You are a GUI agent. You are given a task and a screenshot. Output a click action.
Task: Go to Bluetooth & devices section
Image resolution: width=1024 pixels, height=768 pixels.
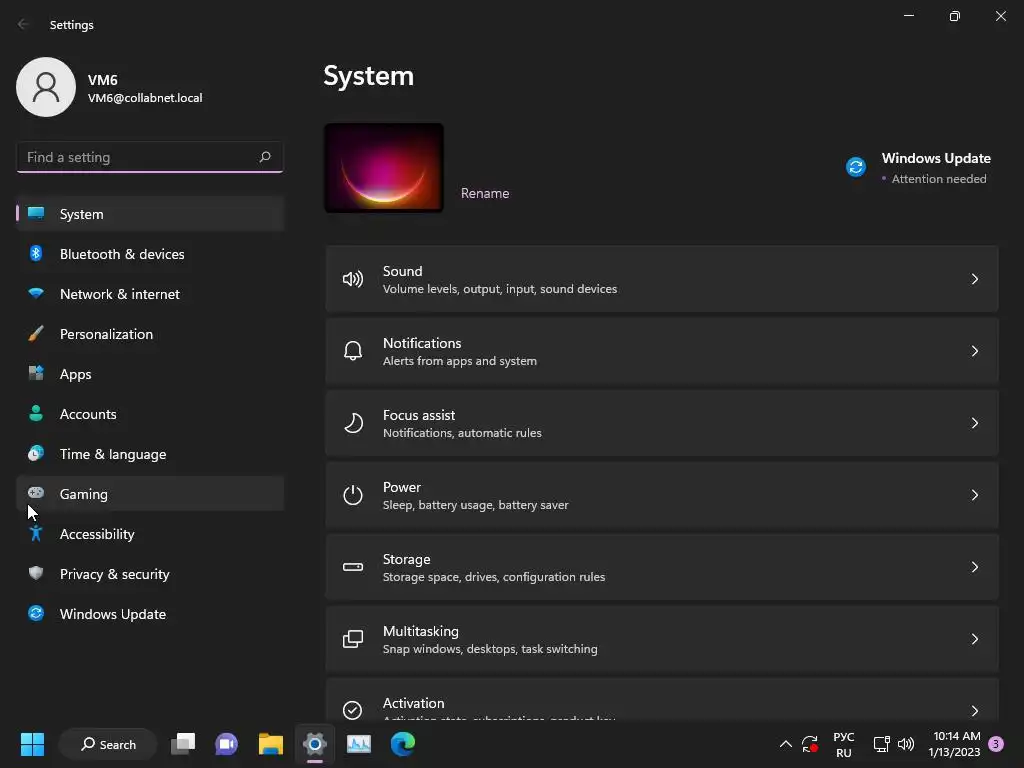[150, 254]
